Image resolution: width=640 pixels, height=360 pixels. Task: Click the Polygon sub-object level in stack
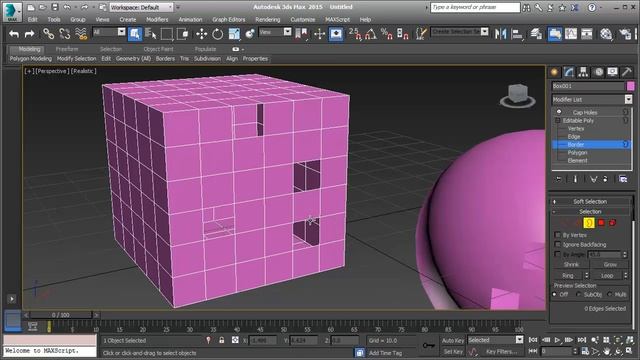tap(577, 153)
